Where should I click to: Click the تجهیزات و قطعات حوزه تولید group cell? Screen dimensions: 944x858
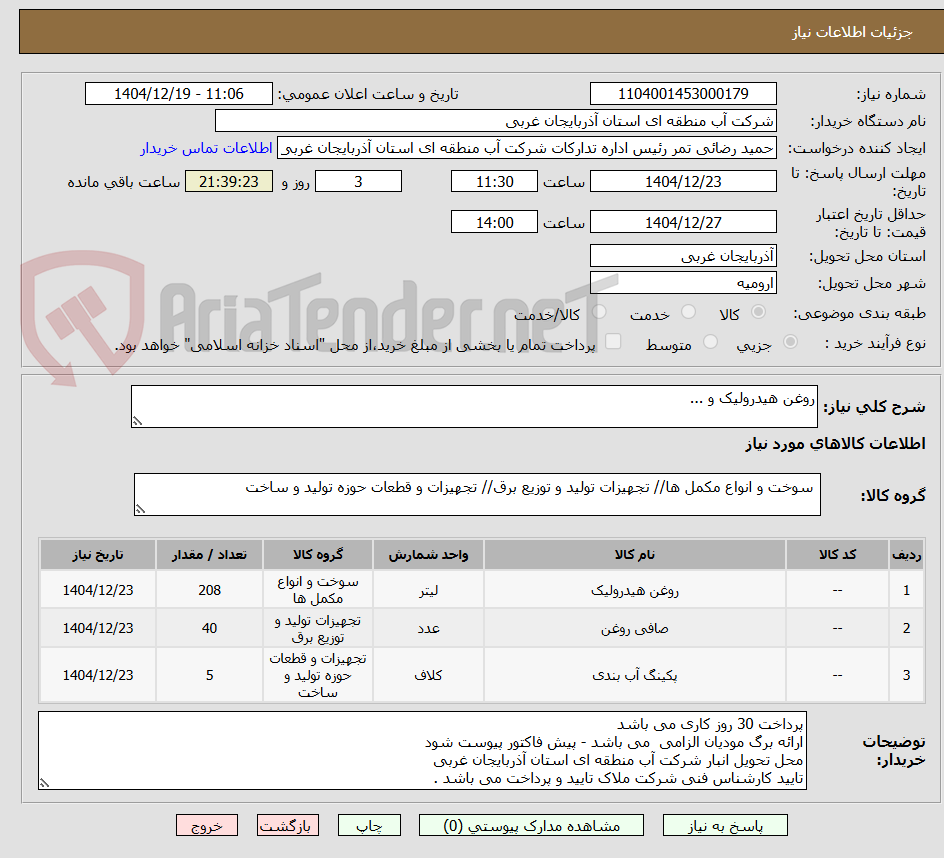[318, 675]
